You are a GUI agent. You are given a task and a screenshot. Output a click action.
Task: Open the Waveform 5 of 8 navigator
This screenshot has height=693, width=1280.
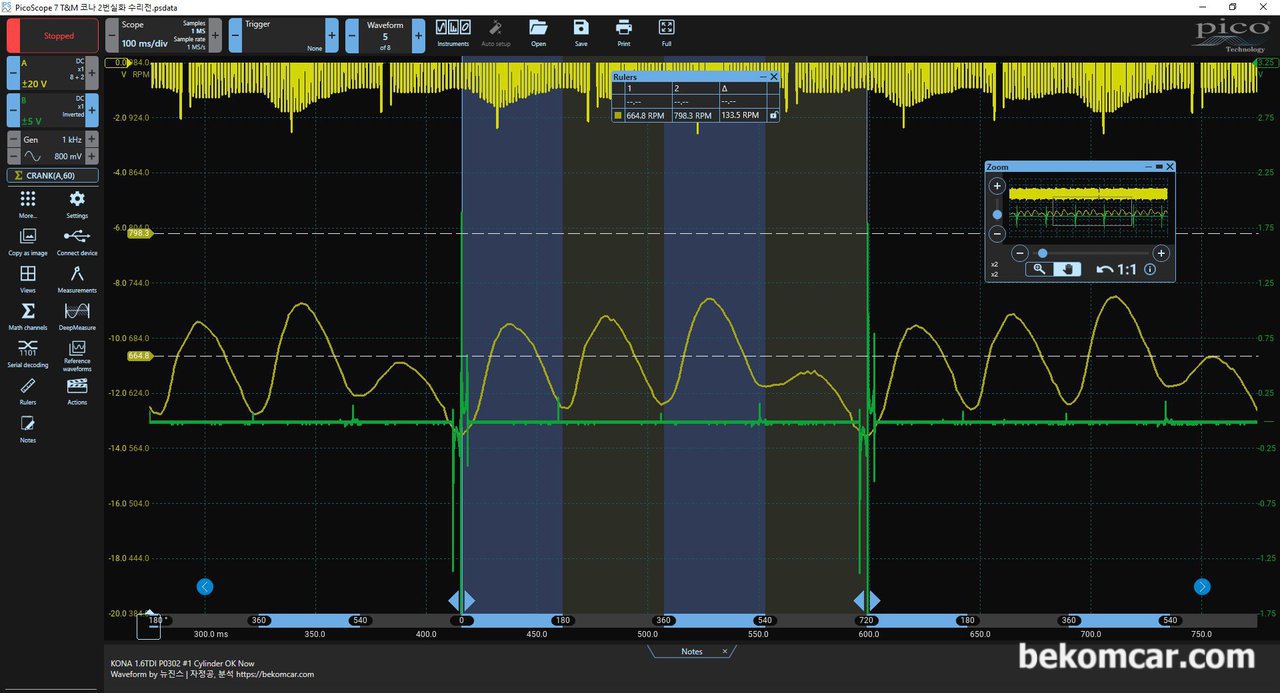pos(387,36)
